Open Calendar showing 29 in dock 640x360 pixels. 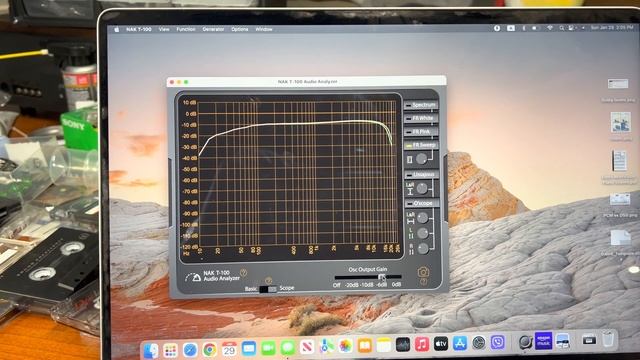click(229, 349)
